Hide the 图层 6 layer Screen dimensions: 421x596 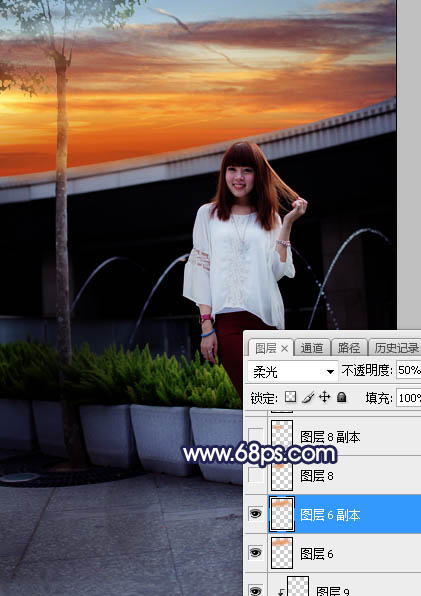point(255,553)
